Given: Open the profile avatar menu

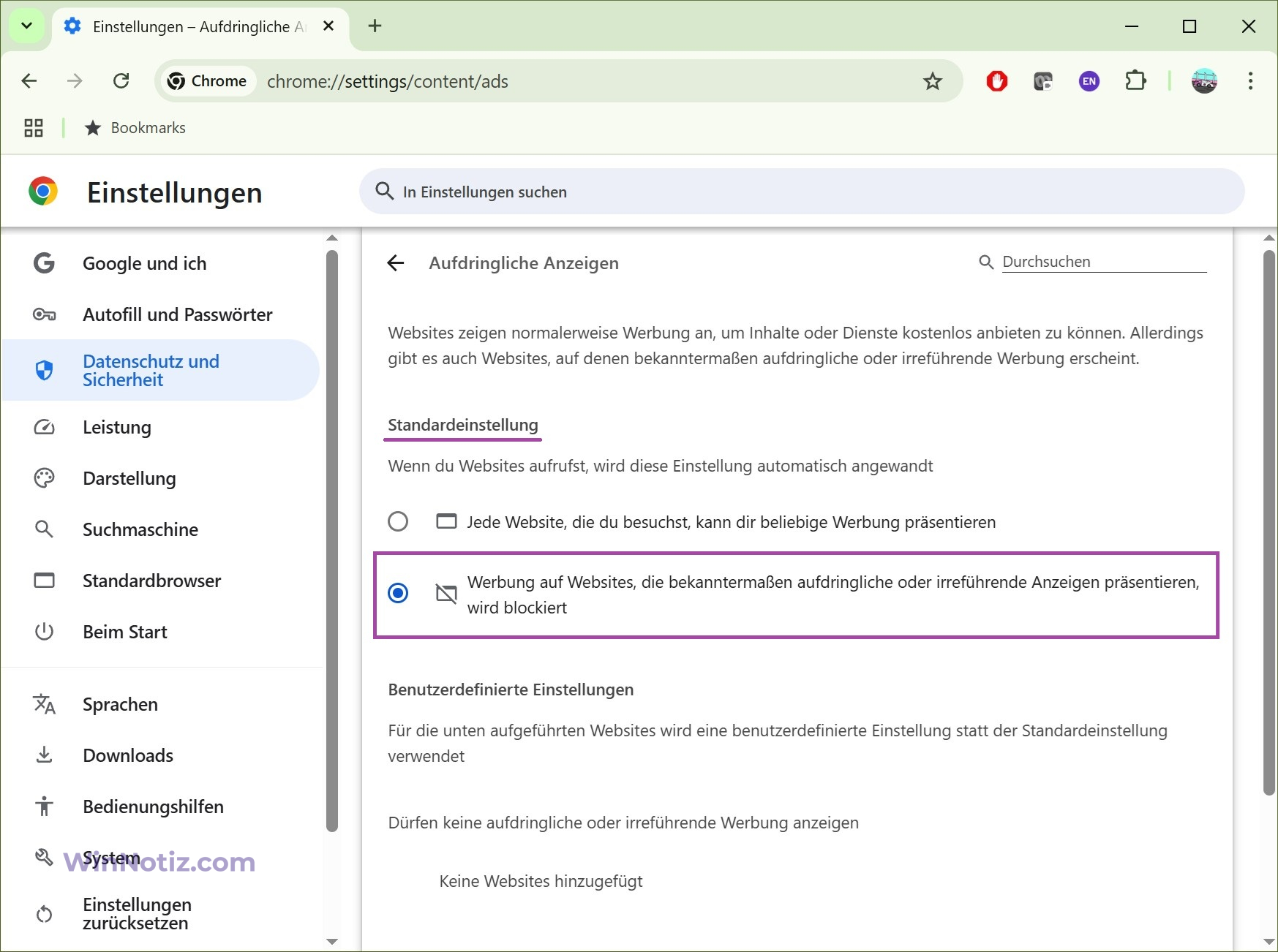Looking at the screenshot, I should pos(1204,81).
